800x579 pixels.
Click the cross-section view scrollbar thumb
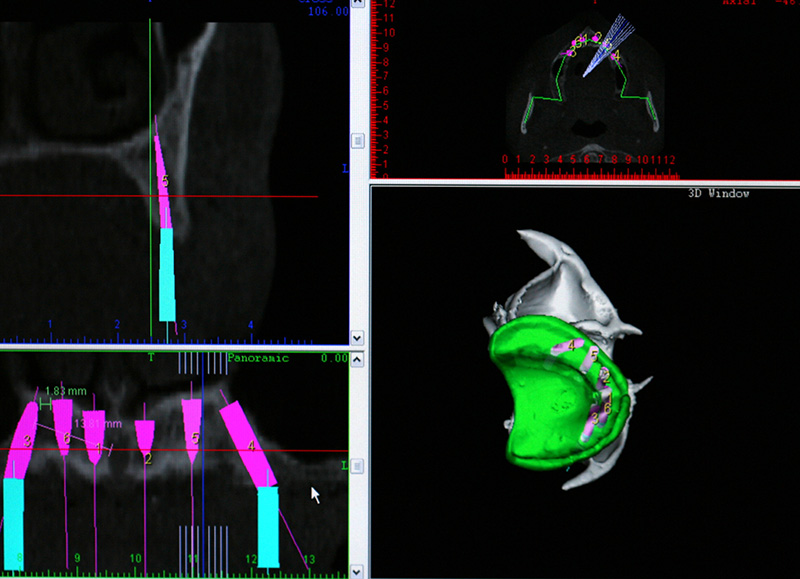[357, 141]
